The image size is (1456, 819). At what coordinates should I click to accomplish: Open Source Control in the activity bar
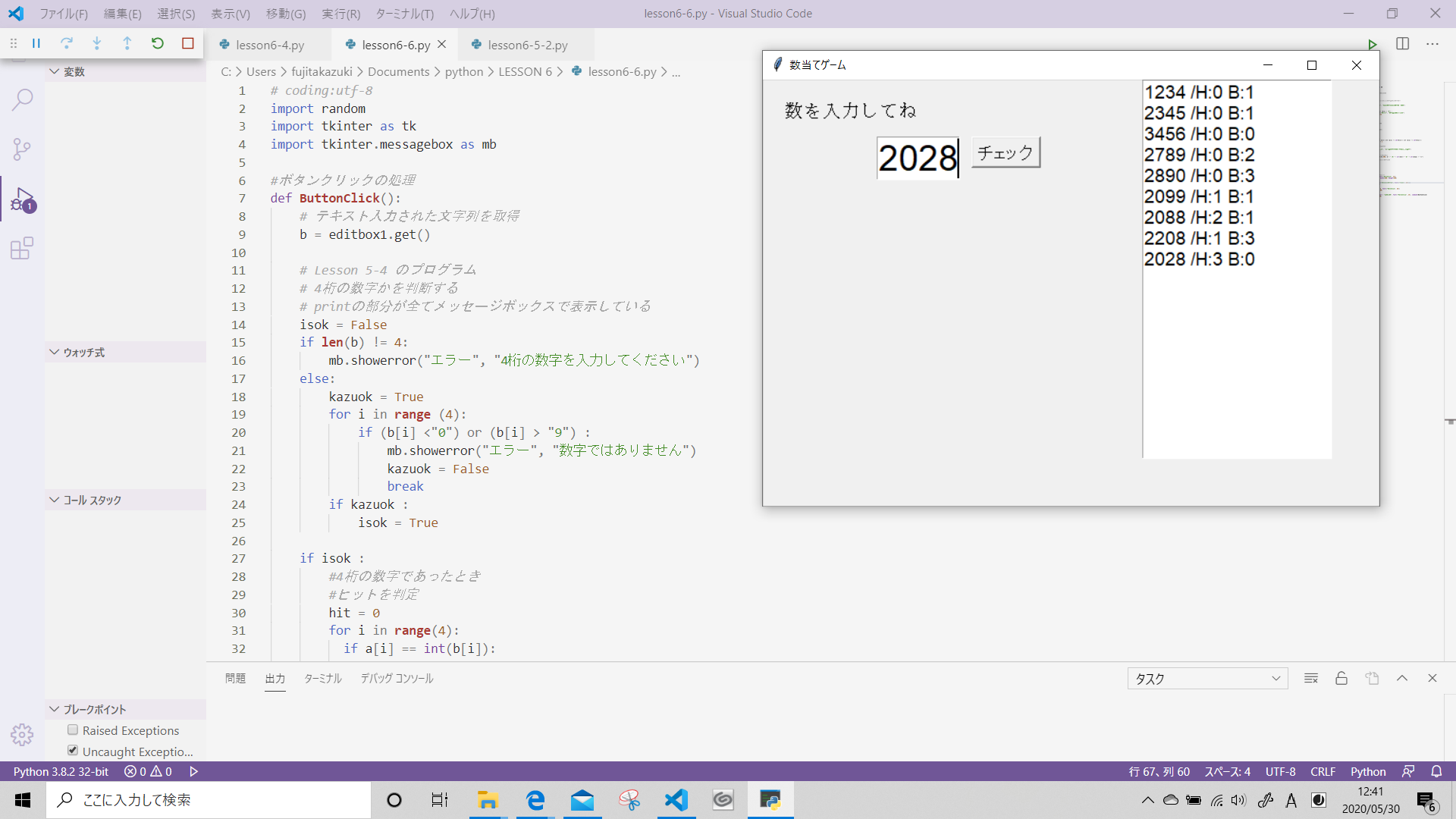tap(22, 149)
